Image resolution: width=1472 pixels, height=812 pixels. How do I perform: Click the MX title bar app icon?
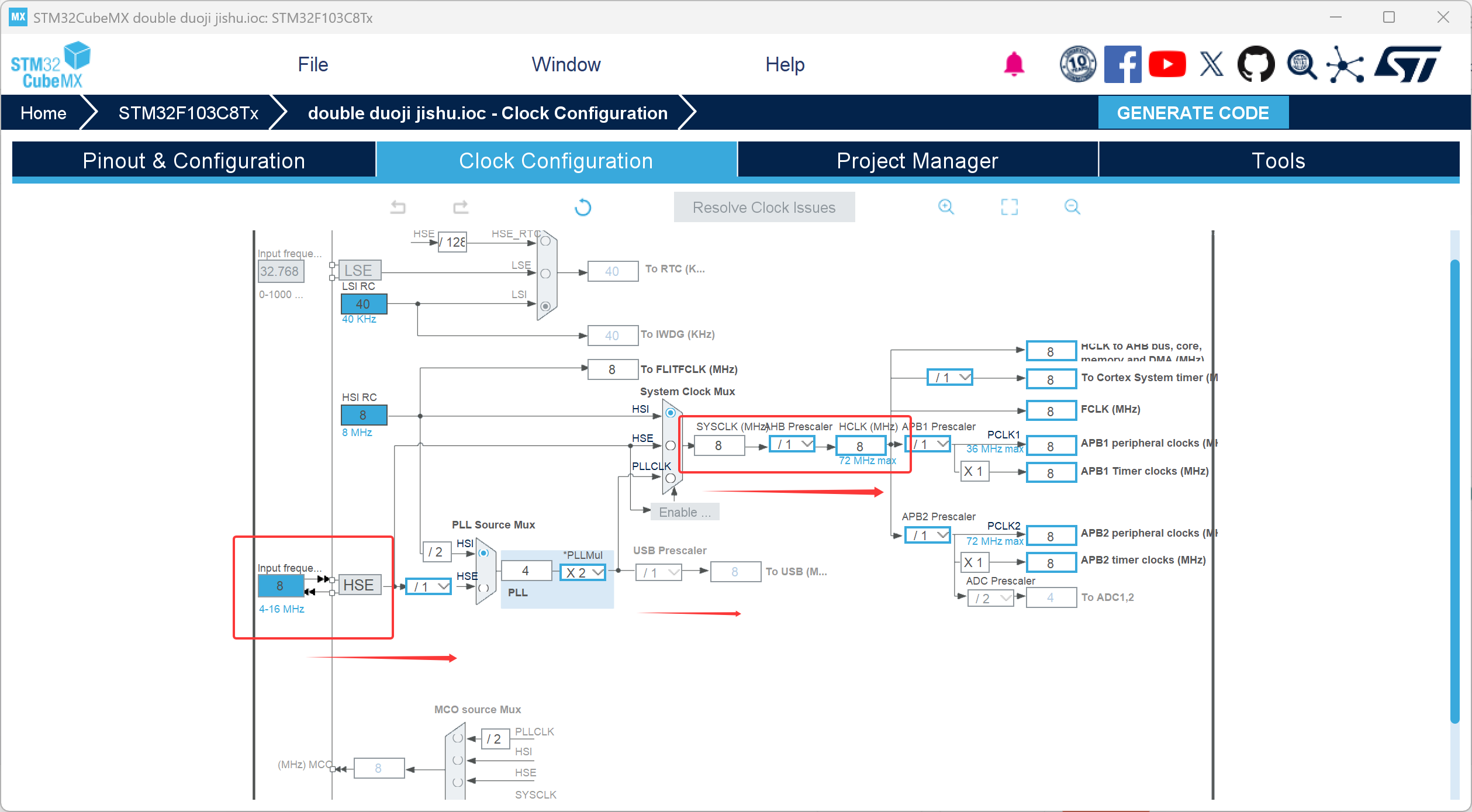coord(18,17)
